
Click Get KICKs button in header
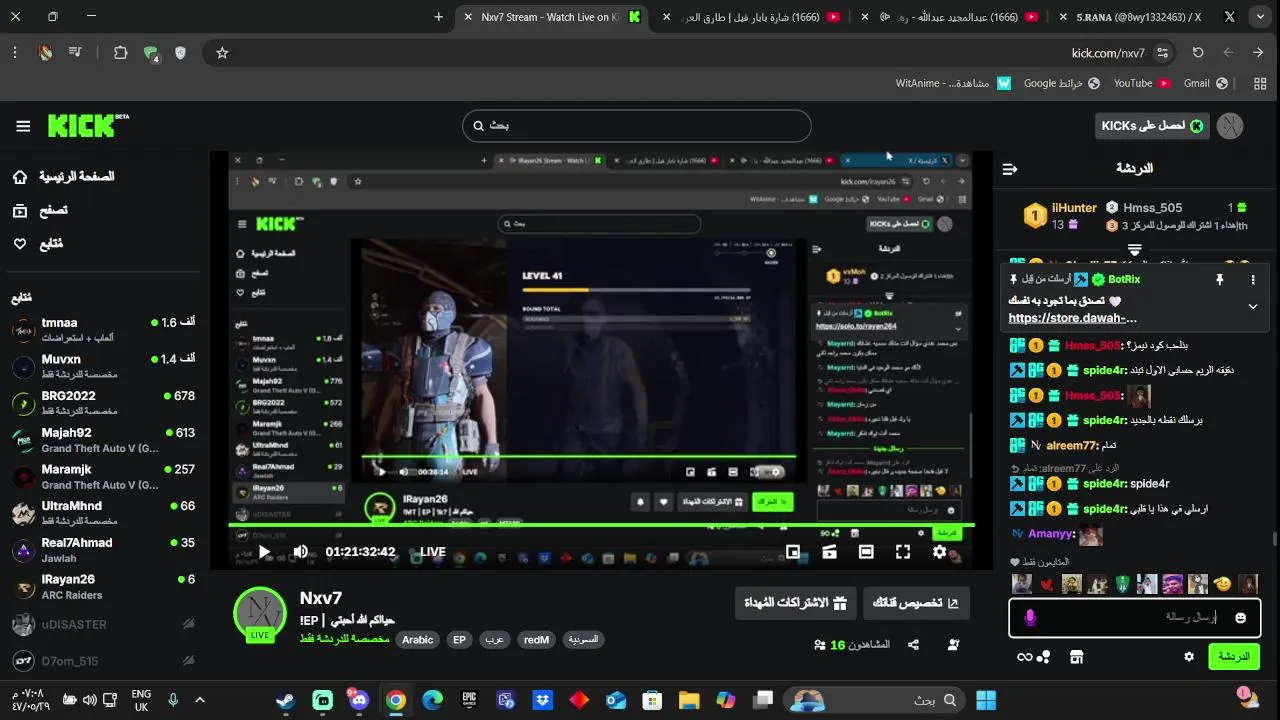pyautogui.click(x=1151, y=126)
